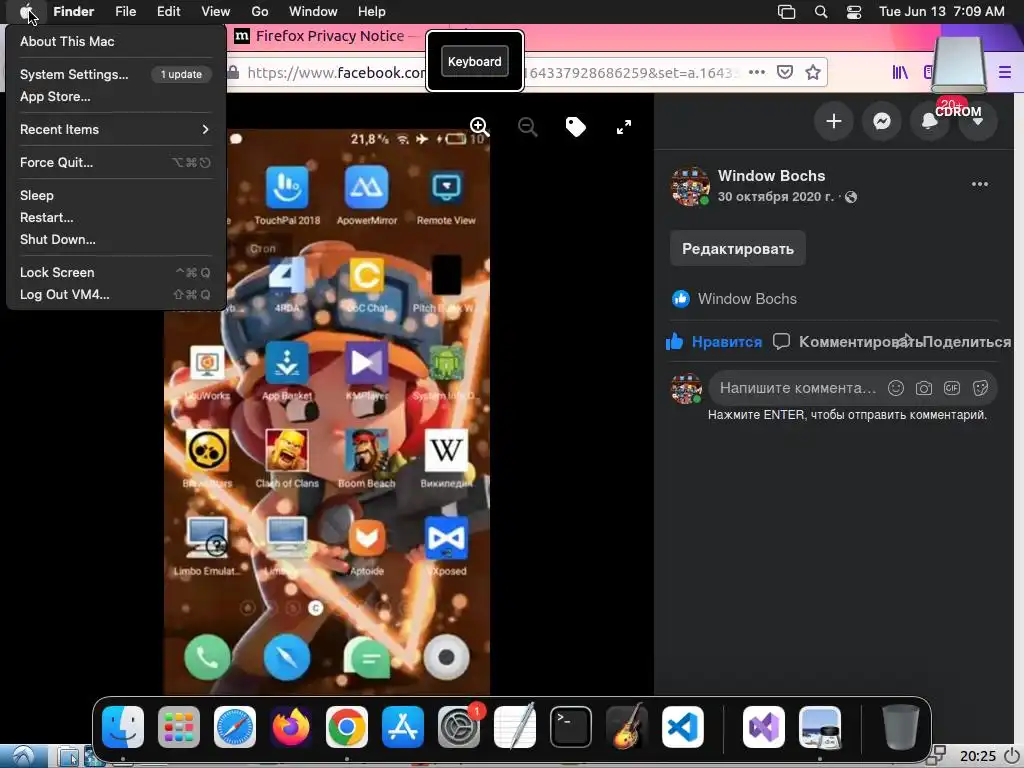The height and width of the screenshot is (768, 1024).
Task: Open Window Bochs profile name link
Action: click(771, 176)
